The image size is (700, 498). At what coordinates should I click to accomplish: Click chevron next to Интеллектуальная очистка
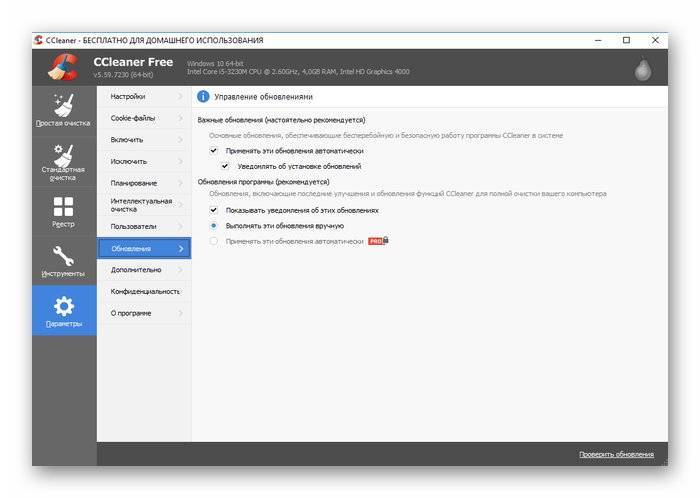click(180, 205)
